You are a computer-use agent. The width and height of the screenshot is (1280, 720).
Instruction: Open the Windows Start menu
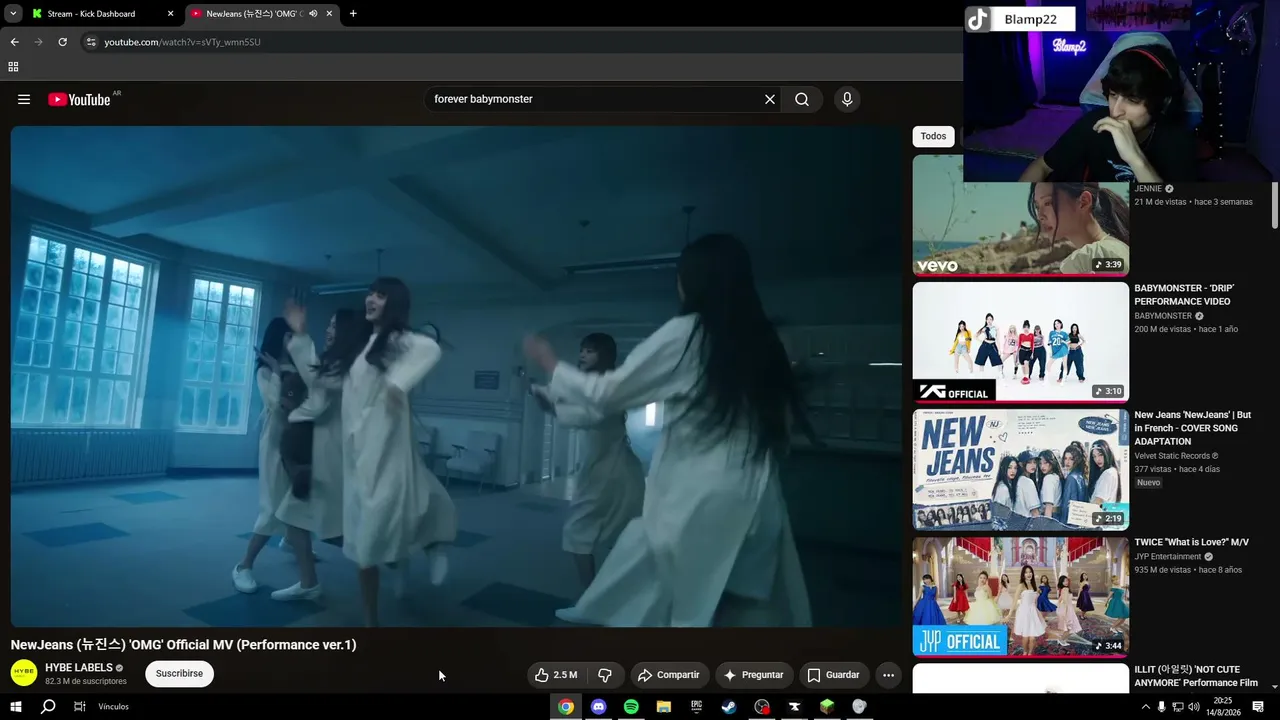pos(16,707)
